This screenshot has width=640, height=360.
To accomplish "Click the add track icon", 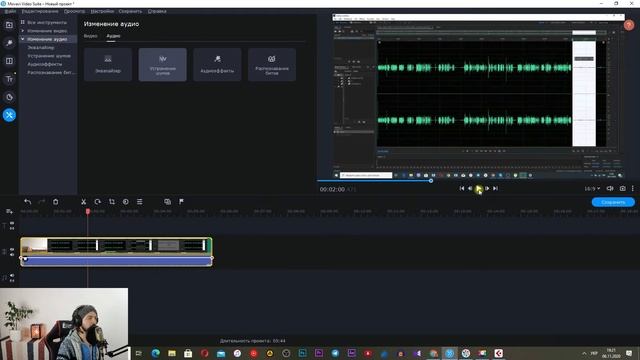I will tap(9, 211).
